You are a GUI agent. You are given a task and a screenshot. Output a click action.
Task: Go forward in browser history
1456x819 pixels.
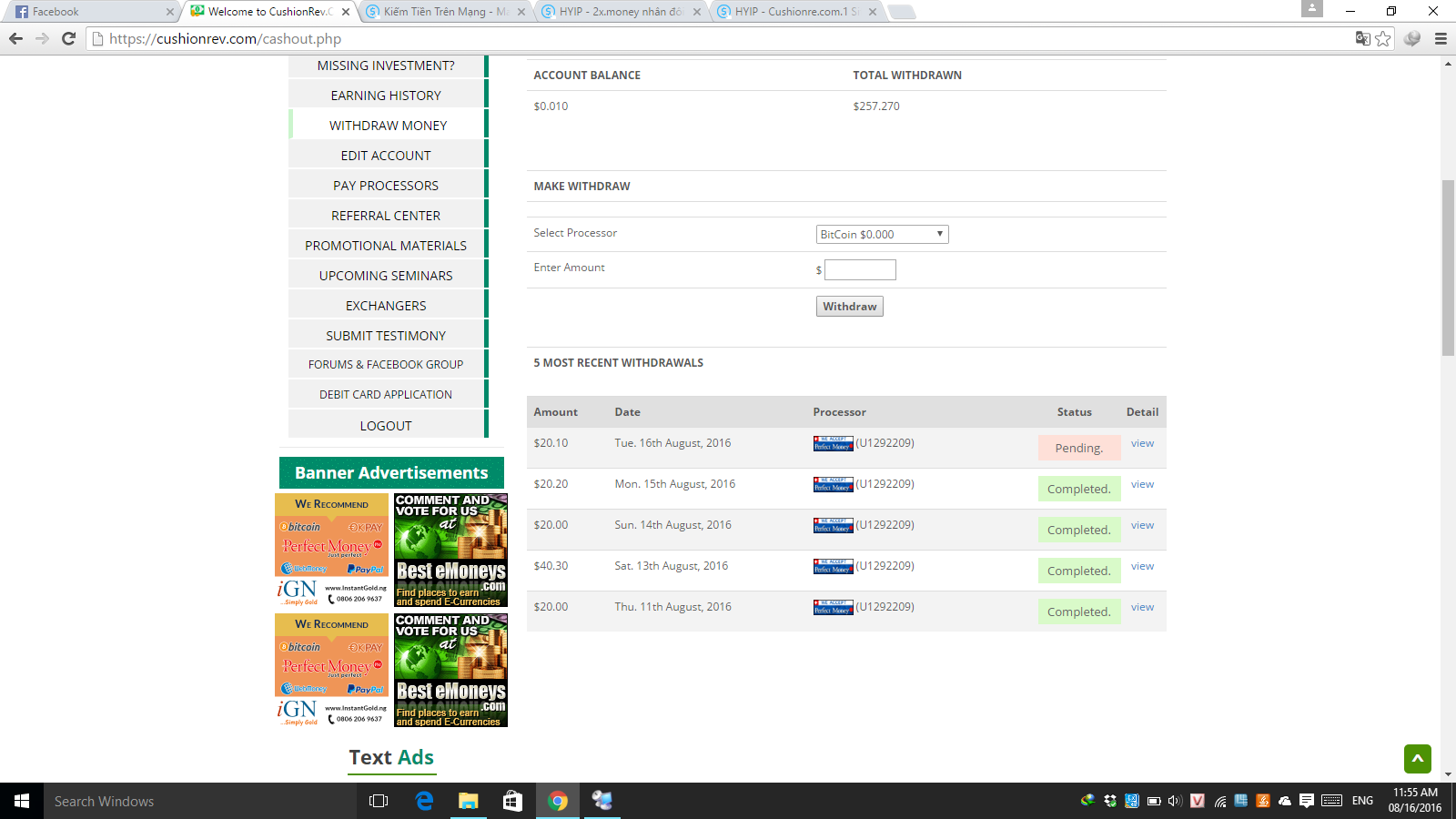[42, 38]
